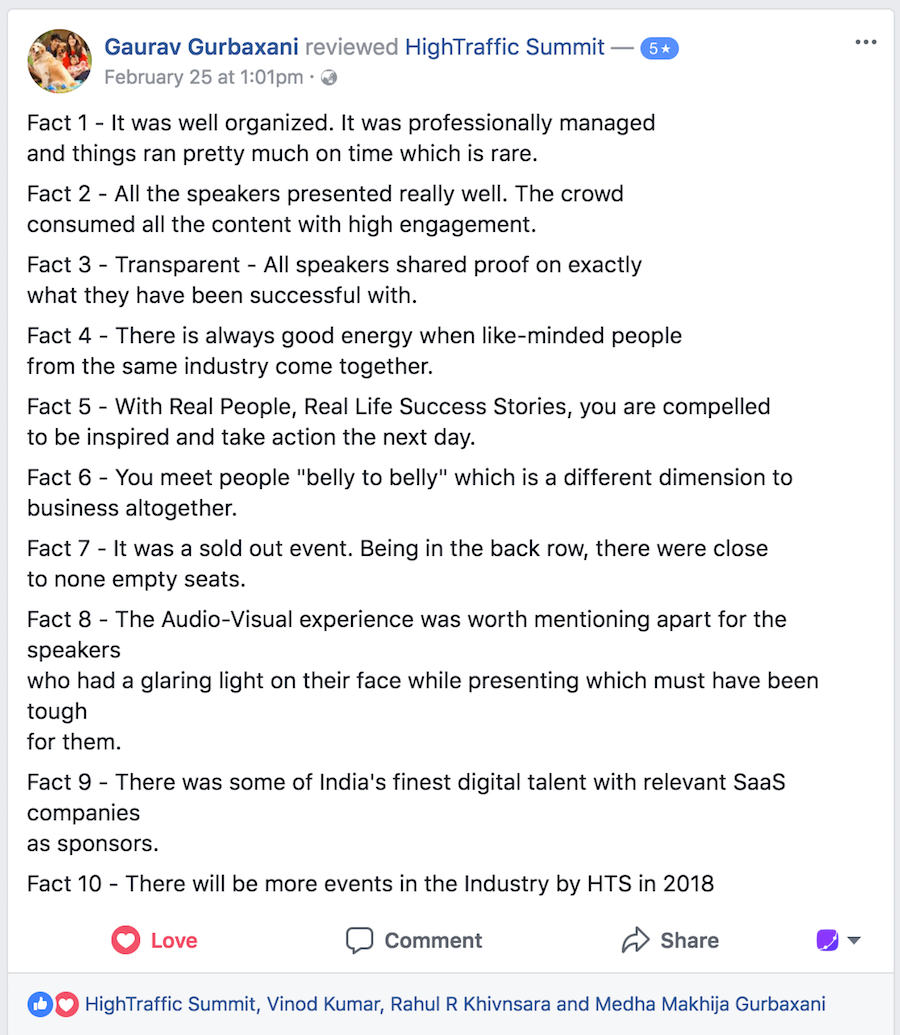Image resolution: width=900 pixels, height=1035 pixels.
Task: Click the red heart reaction count icon
Action: coord(66,1005)
